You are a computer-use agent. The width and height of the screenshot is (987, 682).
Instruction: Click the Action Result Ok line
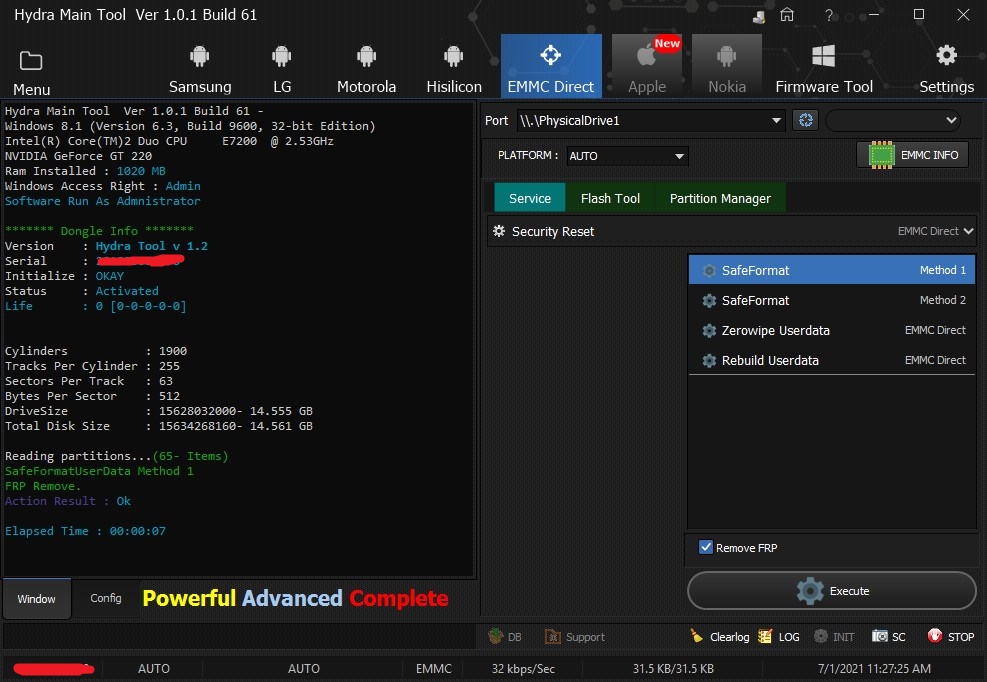pos(68,501)
